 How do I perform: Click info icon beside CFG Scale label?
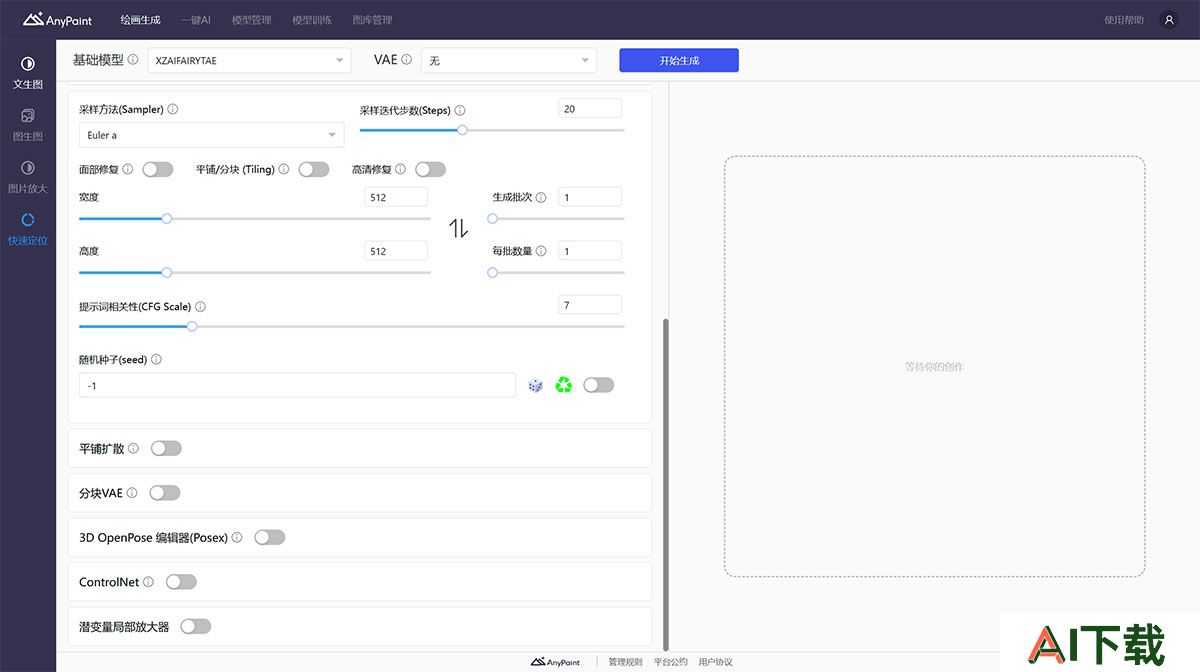point(200,307)
